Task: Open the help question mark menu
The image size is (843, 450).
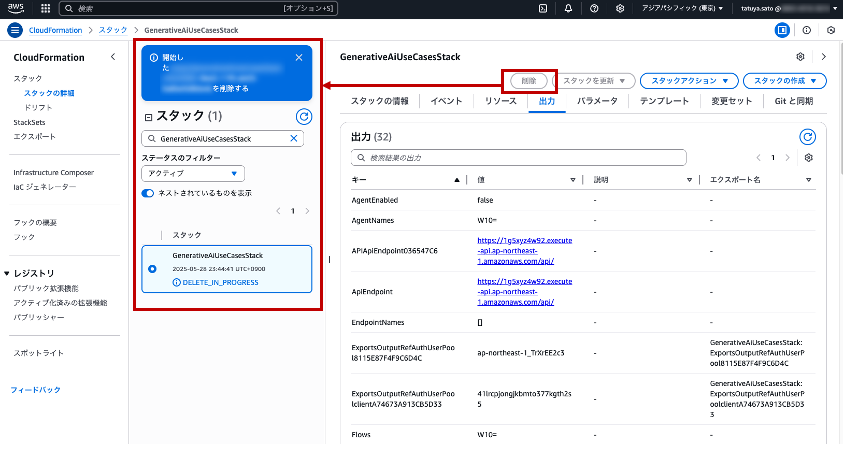Action: (594, 9)
